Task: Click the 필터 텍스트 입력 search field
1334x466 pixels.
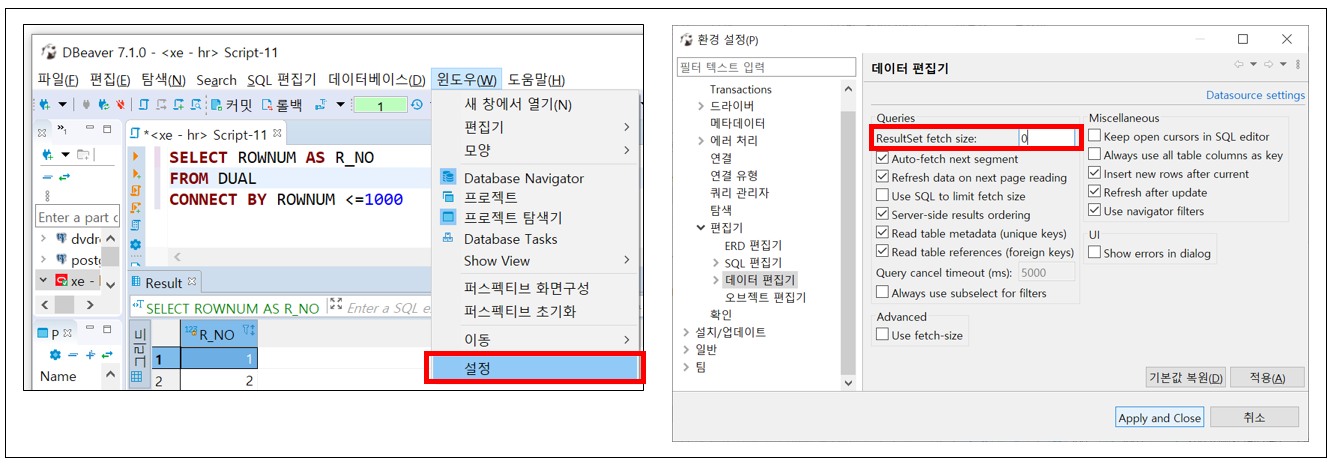Action: pyautogui.click(x=765, y=67)
